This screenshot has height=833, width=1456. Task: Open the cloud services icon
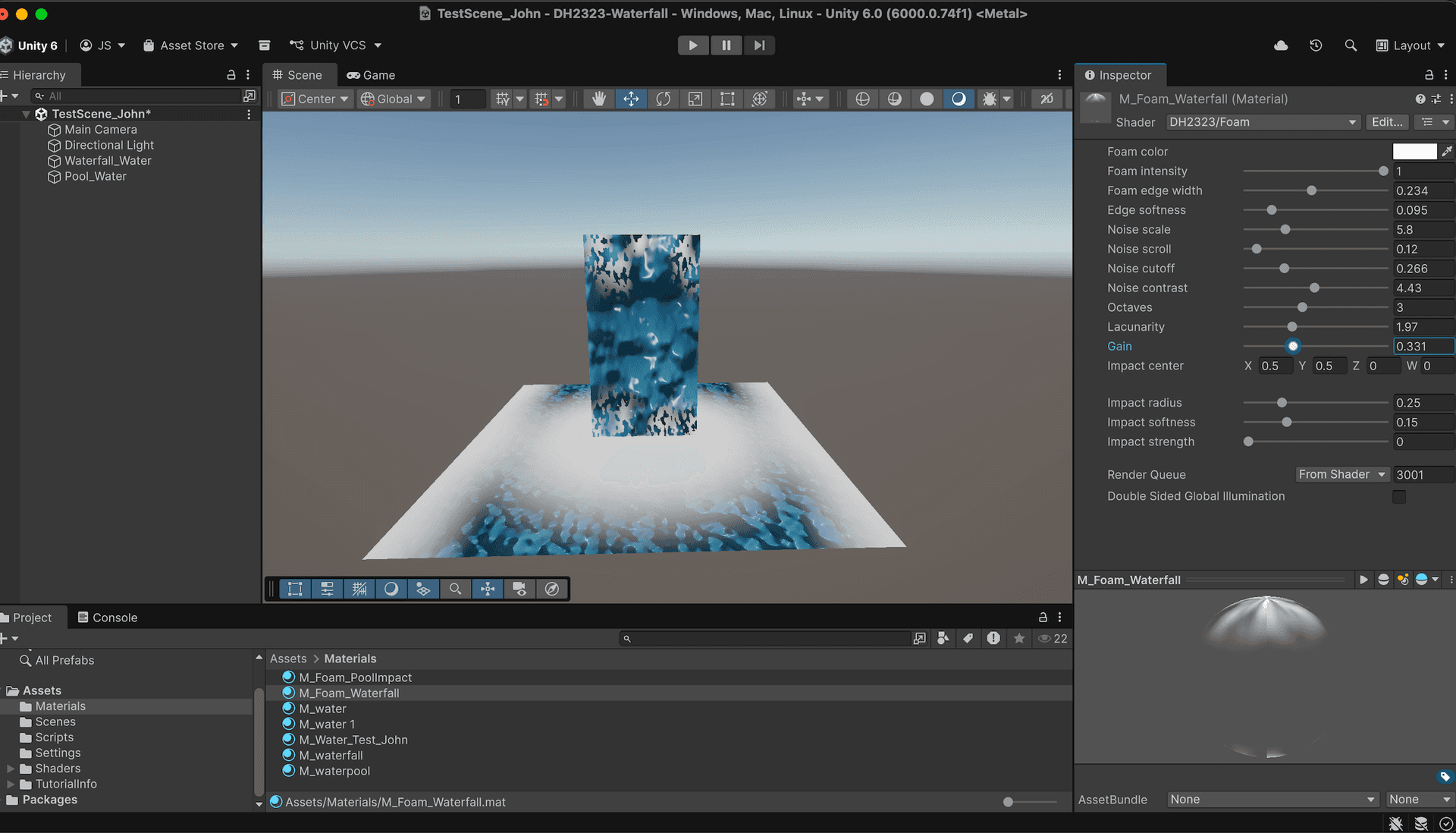coord(1281,46)
